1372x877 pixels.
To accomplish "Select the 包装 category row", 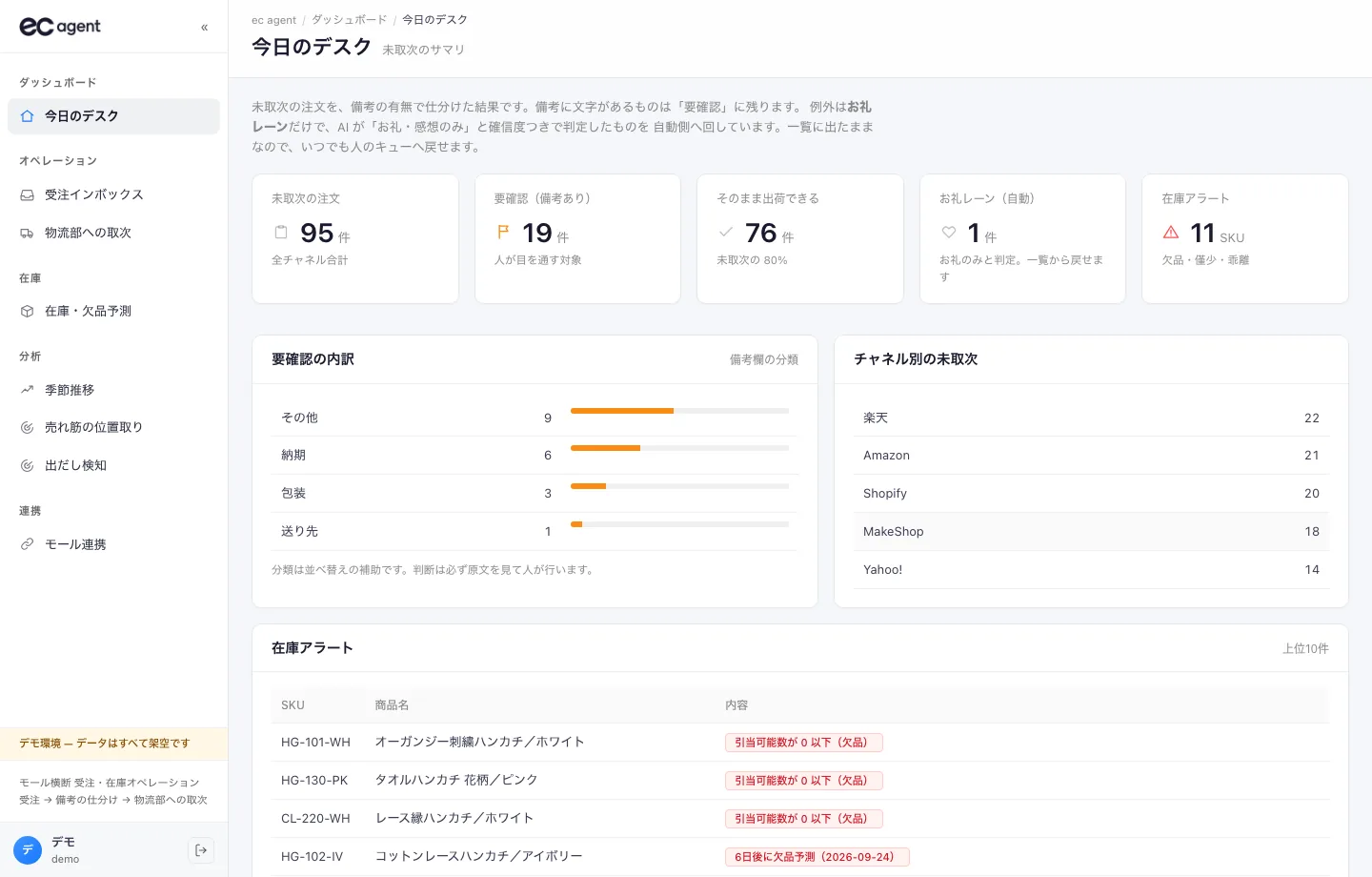I will click(x=535, y=494).
